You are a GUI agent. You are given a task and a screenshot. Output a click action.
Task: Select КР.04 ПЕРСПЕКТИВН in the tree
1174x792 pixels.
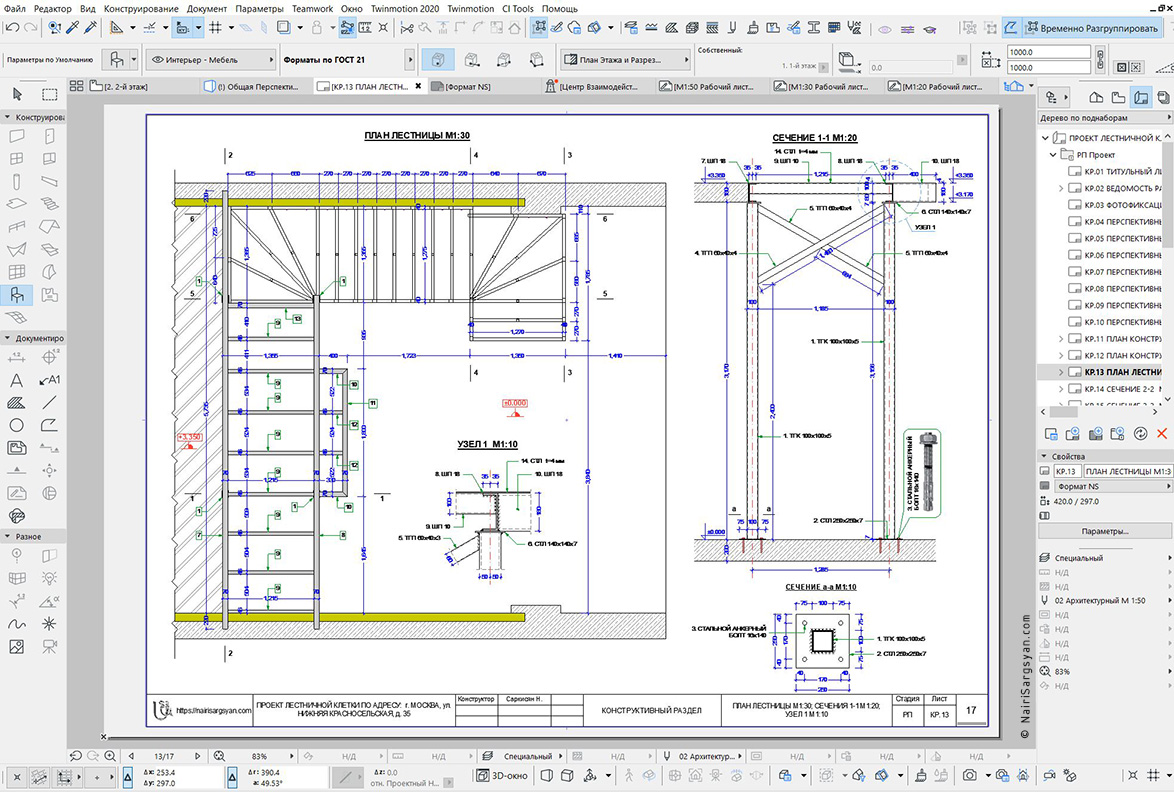click(x=1115, y=222)
